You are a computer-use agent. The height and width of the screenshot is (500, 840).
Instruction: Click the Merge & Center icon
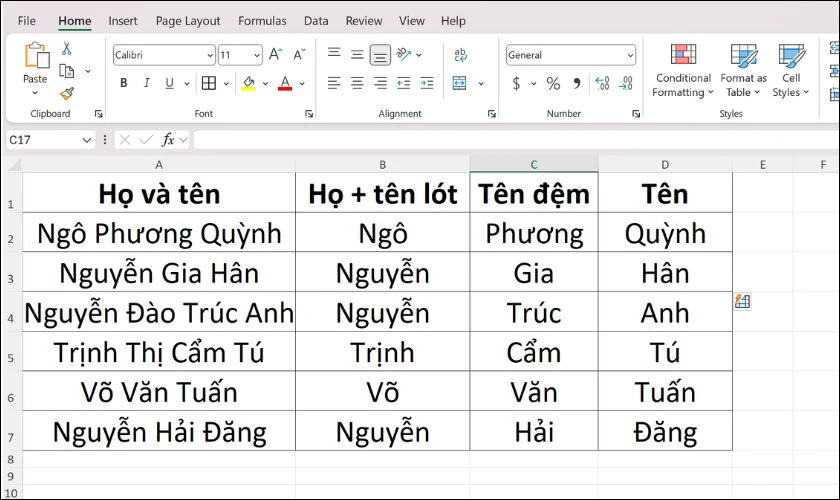[460, 84]
